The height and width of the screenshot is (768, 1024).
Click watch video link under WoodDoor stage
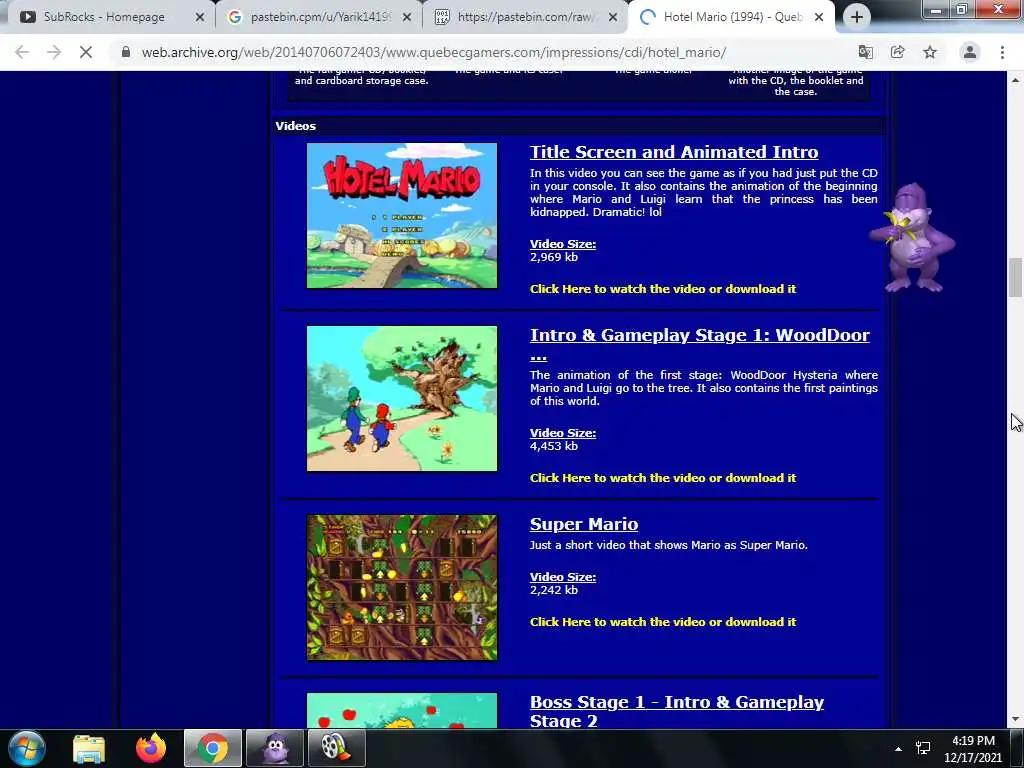(x=663, y=478)
